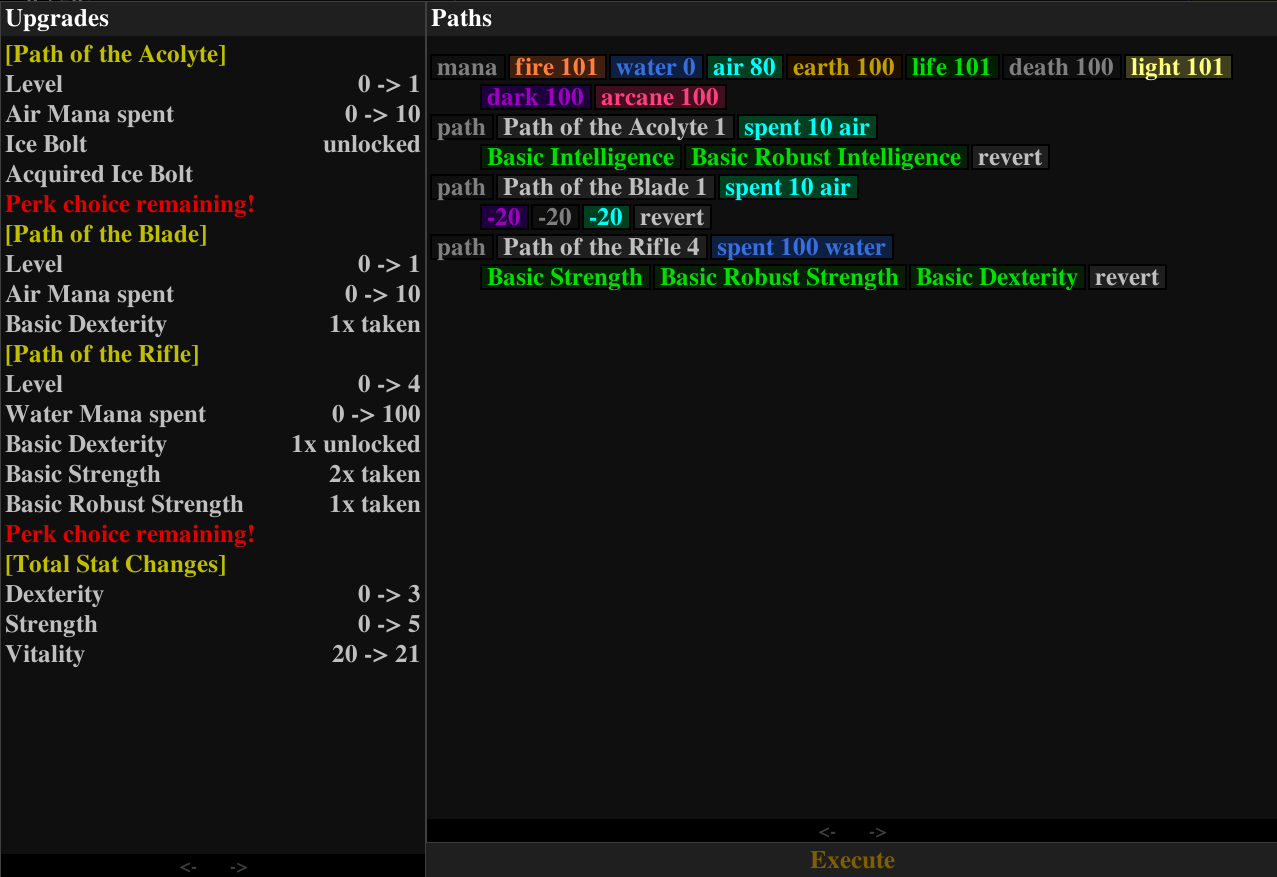Click the Path of the Blade 1 button
The image size is (1277, 877).
coord(605,187)
